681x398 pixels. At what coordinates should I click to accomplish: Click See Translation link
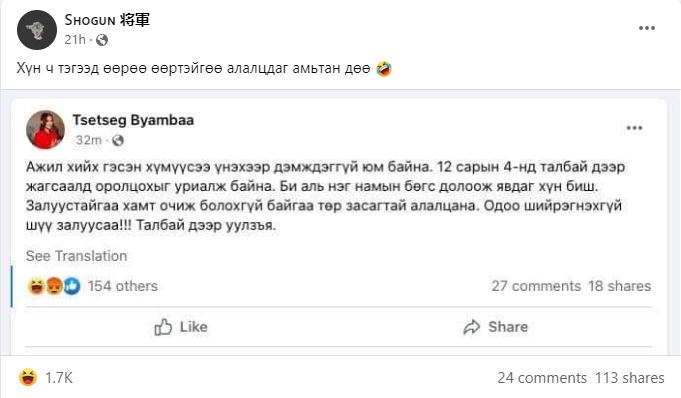(76, 256)
